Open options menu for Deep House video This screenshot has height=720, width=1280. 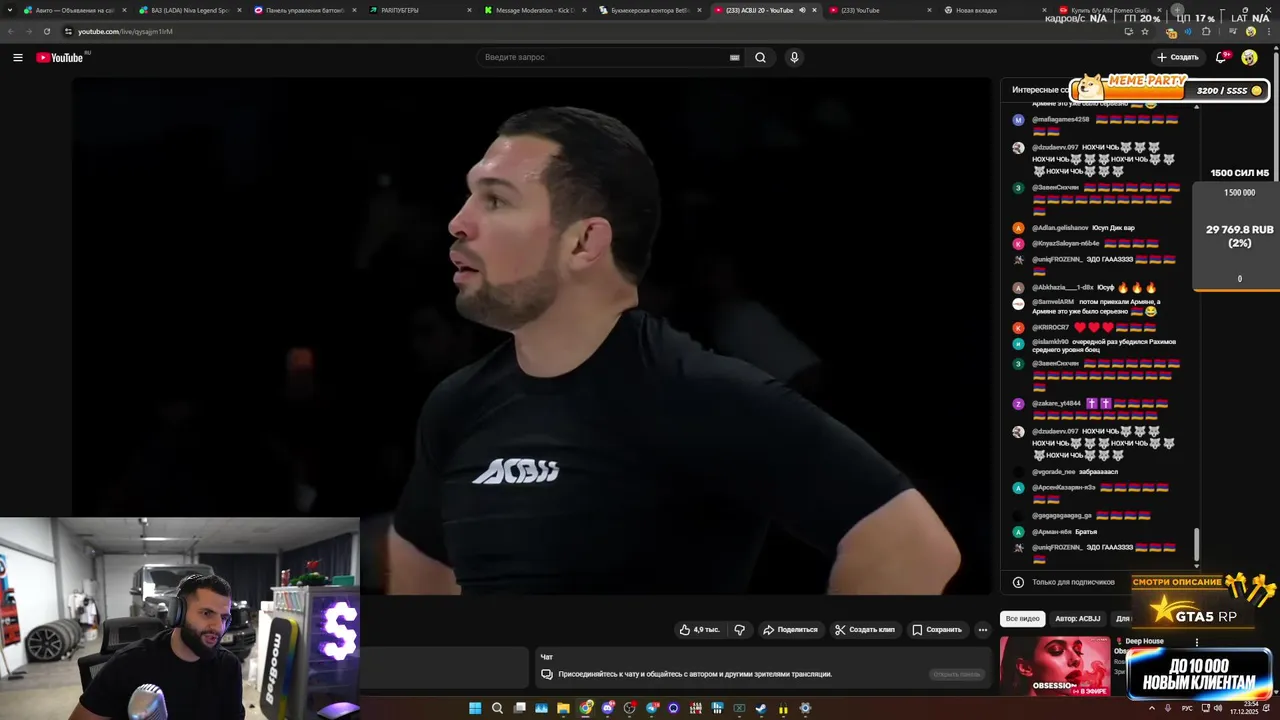1197,643
